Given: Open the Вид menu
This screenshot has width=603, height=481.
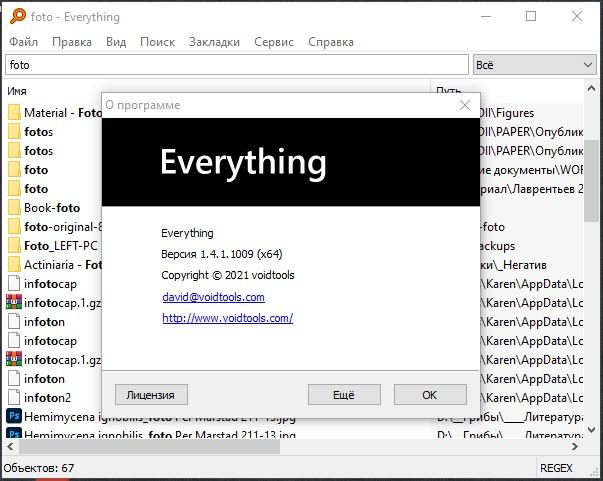Looking at the screenshot, I should pos(116,42).
